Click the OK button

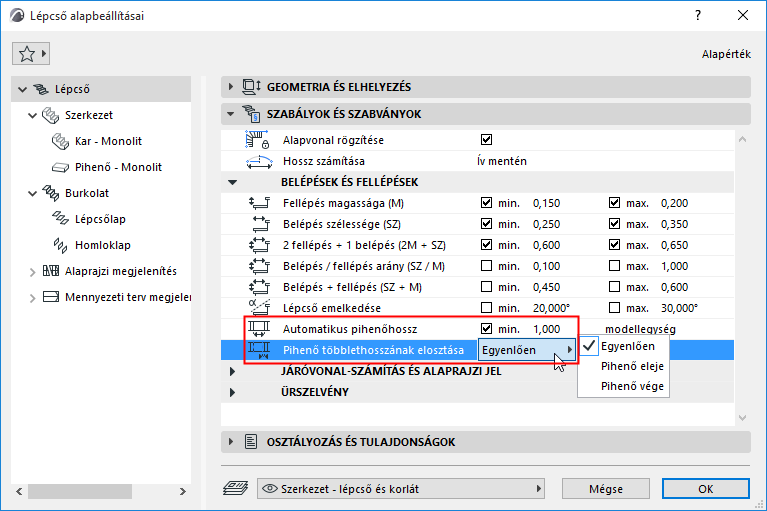pyautogui.click(x=705, y=489)
